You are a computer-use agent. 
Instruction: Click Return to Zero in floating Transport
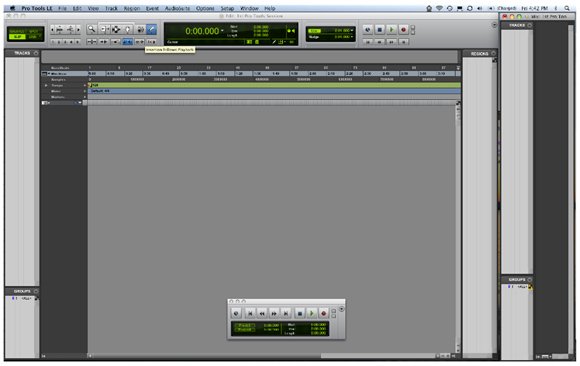coord(250,313)
